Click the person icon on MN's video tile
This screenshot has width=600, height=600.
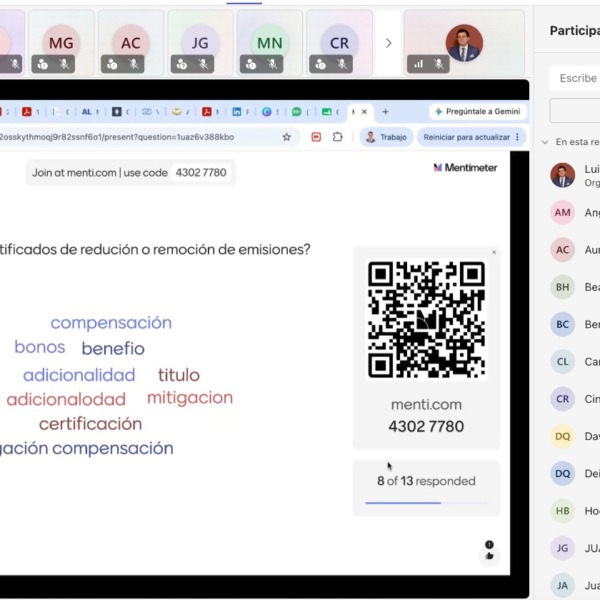pyautogui.click(x=251, y=64)
